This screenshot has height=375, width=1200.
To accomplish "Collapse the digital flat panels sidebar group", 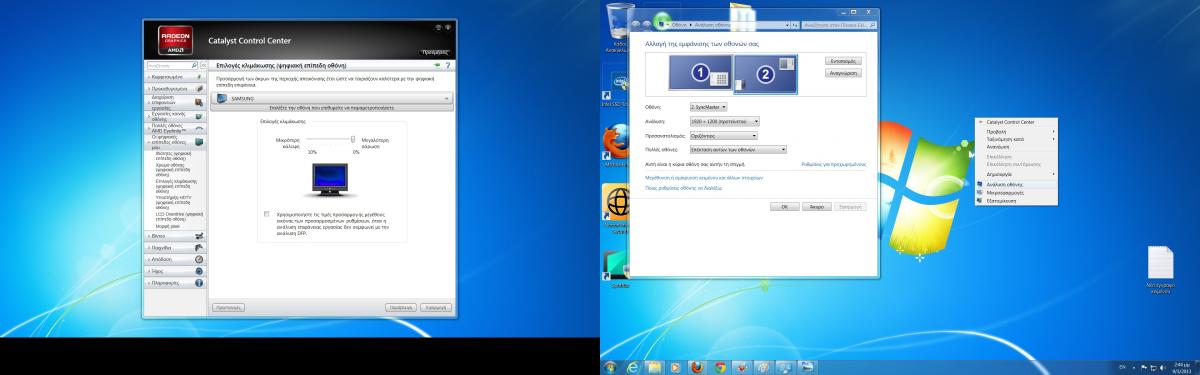I will (x=176, y=141).
